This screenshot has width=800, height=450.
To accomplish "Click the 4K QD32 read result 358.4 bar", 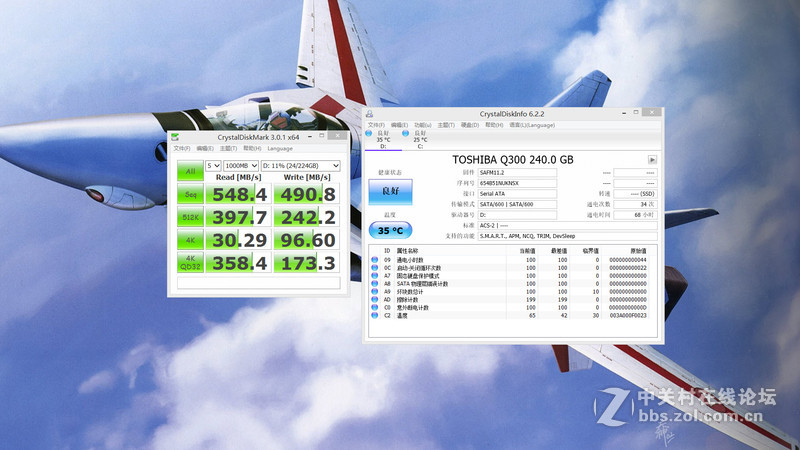I will pyautogui.click(x=239, y=262).
